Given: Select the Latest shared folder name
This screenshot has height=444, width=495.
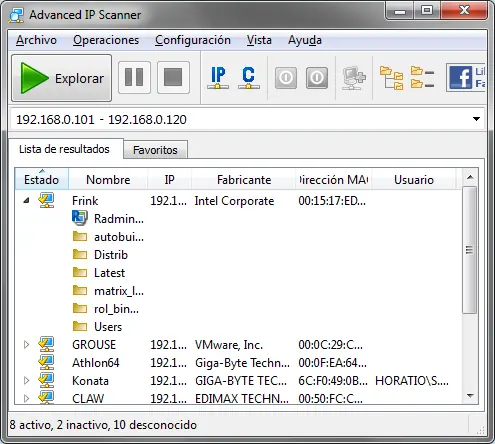Looking at the screenshot, I should point(109,273).
